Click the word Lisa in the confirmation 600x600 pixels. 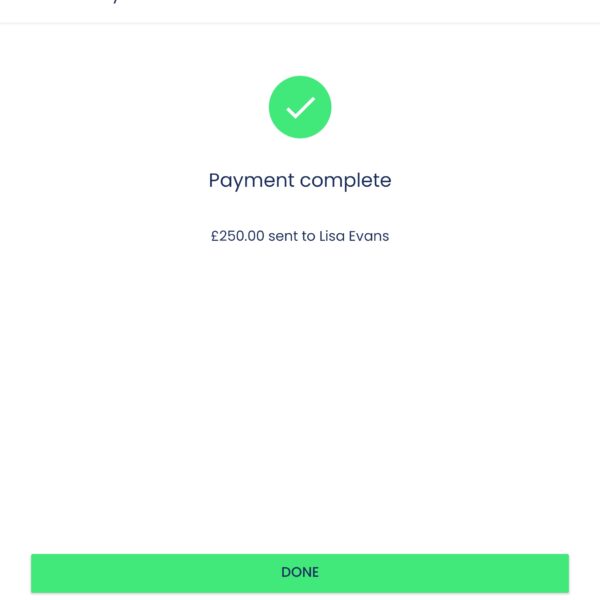click(332, 237)
